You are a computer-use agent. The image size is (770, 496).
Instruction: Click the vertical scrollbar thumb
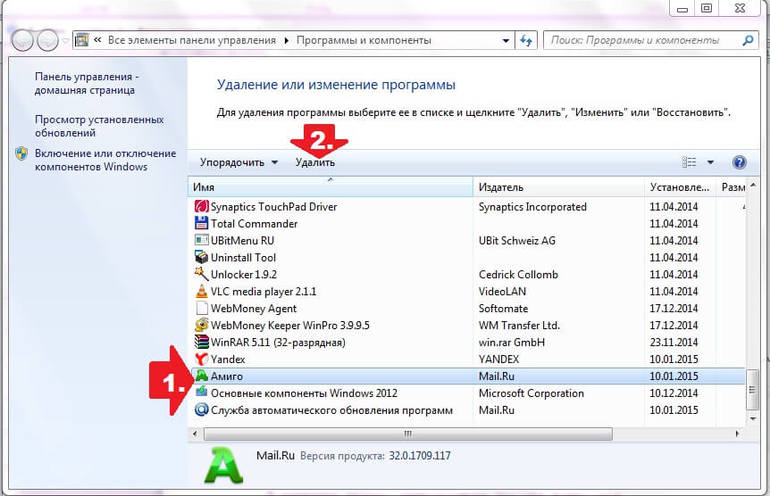click(752, 389)
